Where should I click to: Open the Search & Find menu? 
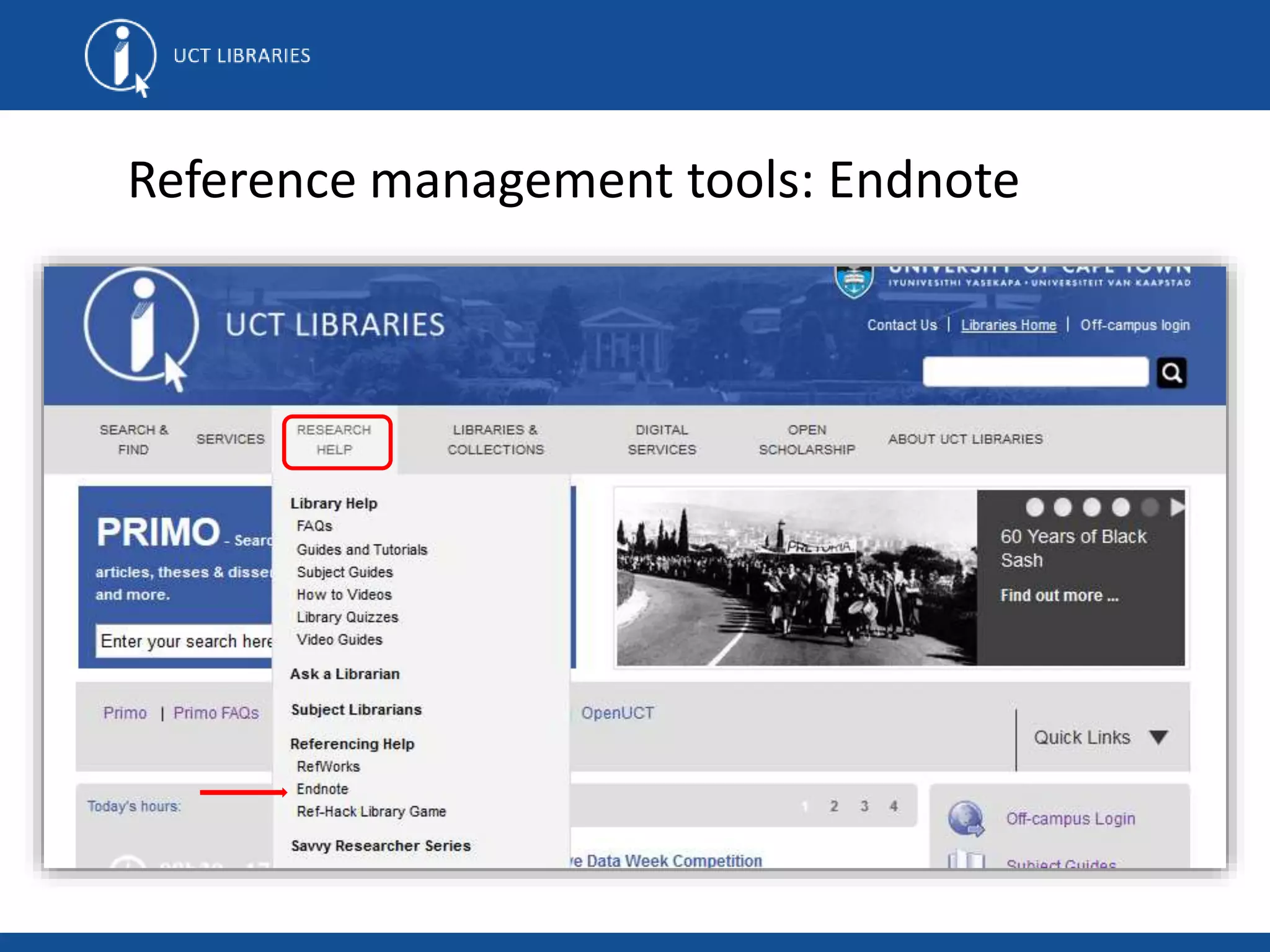pos(133,439)
